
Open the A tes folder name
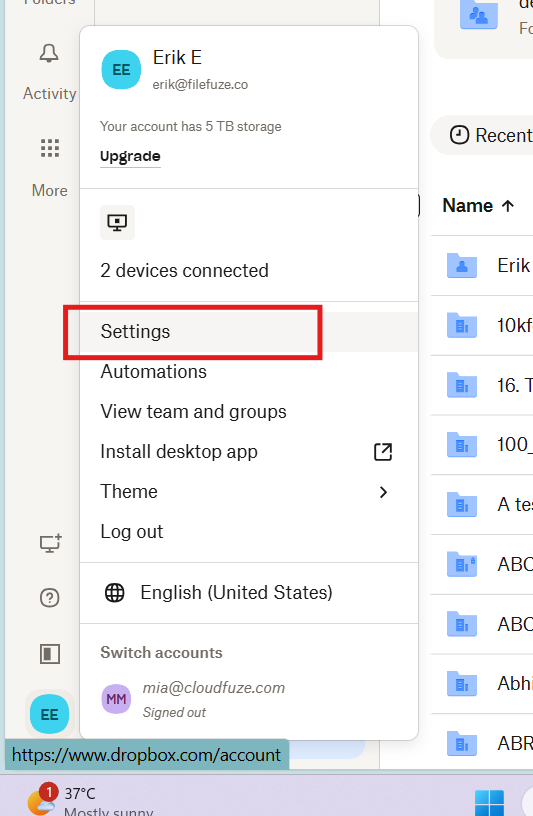515,504
